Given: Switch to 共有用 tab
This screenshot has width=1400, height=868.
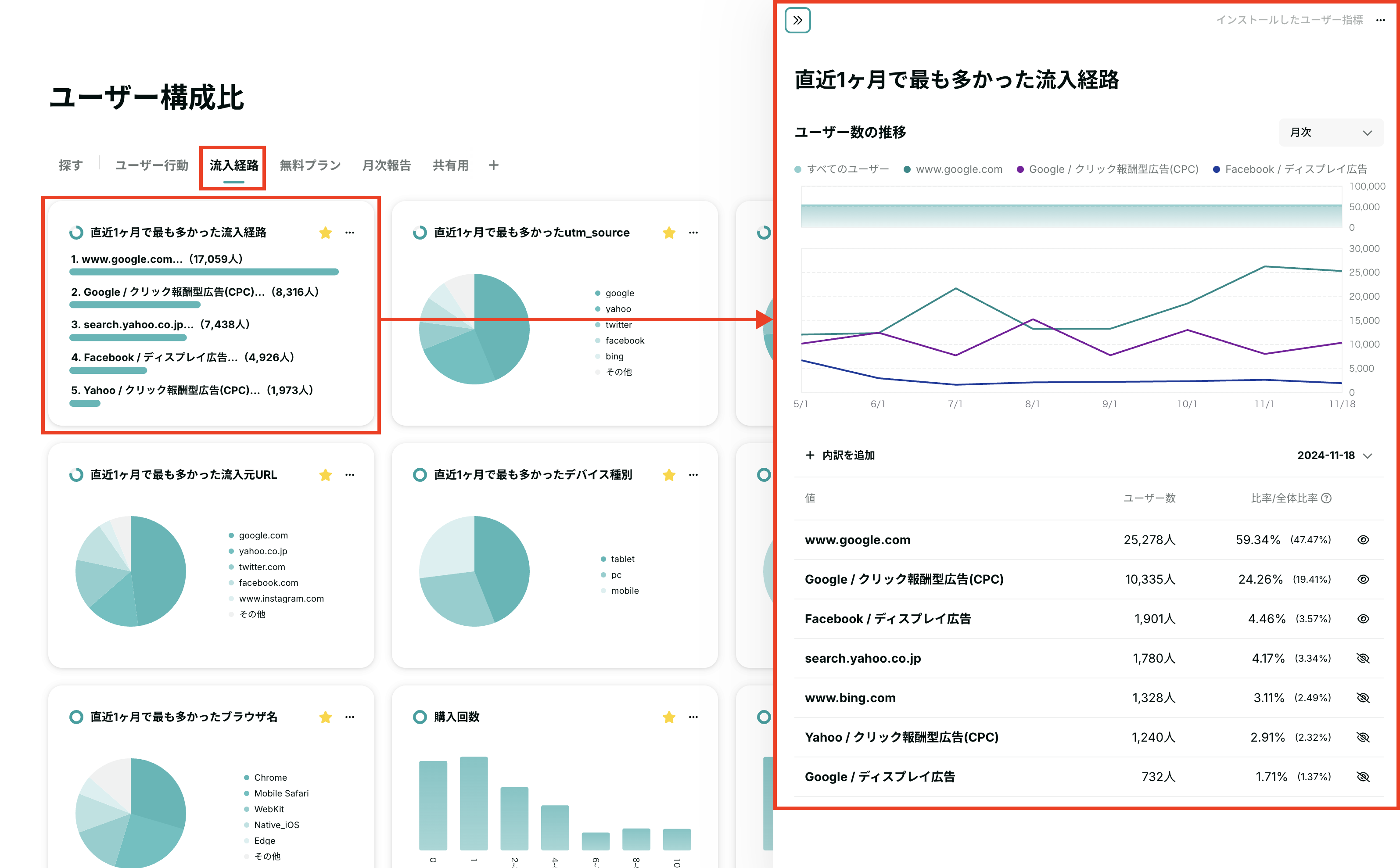Looking at the screenshot, I should click(x=450, y=165).
